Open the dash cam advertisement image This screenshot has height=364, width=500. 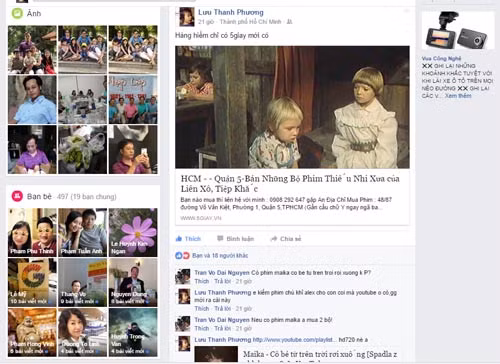tap(458, 30)
